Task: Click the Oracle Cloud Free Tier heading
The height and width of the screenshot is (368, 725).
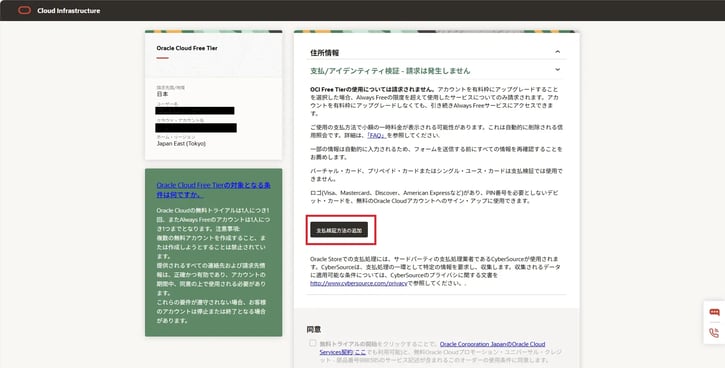Action: pyautogui.click(x=187, y=48)
